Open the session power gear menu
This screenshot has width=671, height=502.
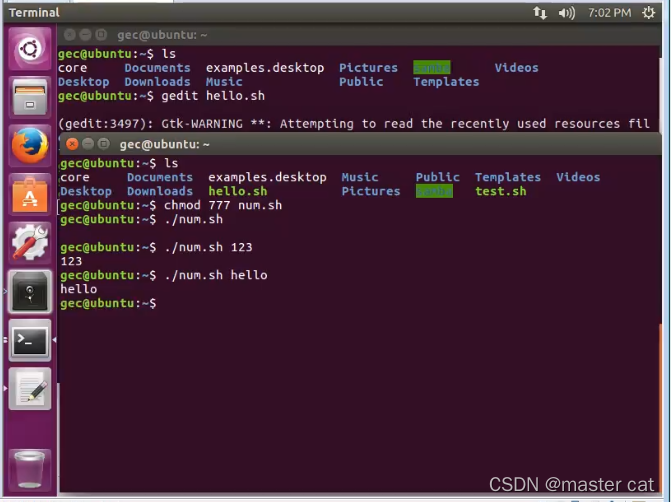coord(648,13)
